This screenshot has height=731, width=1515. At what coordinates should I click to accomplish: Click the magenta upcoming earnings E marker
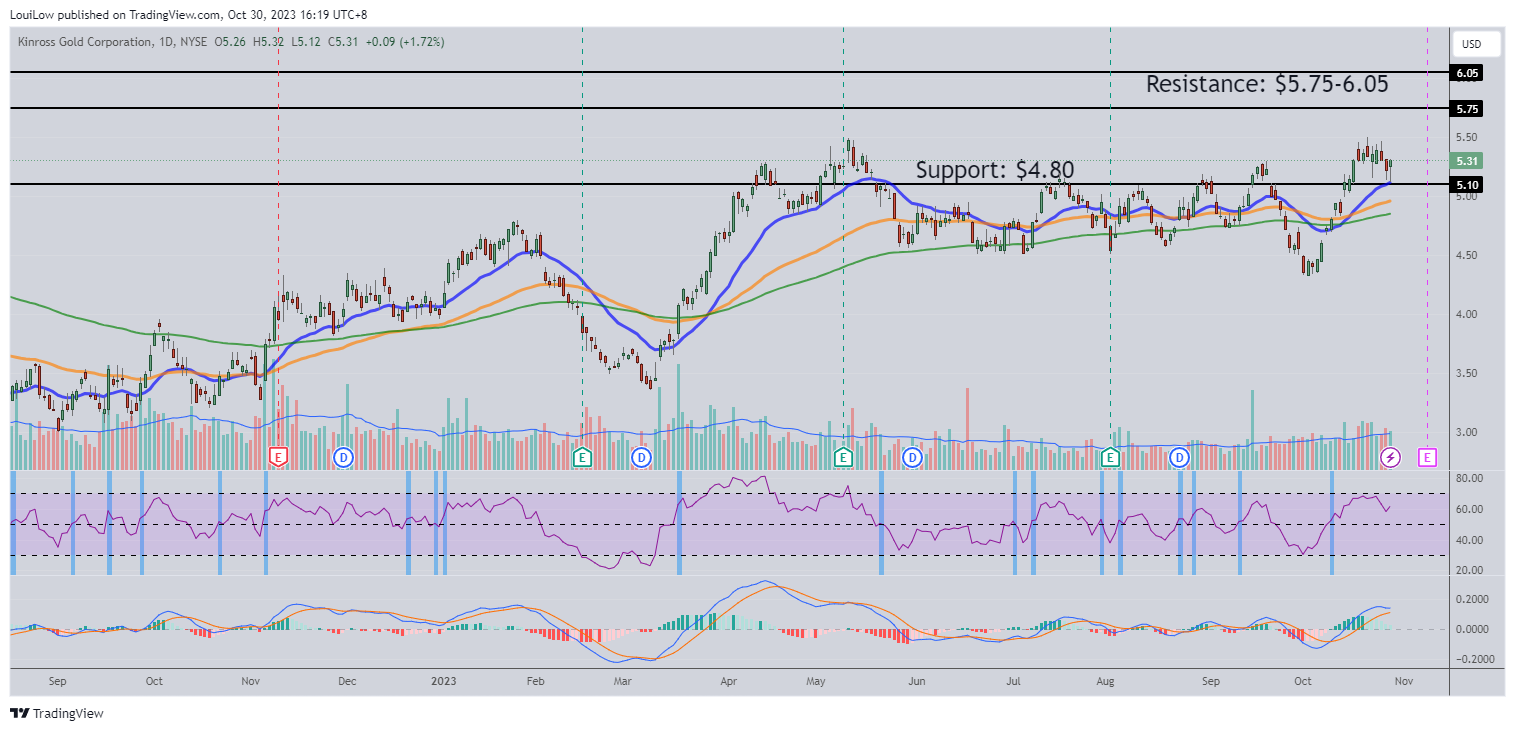(x=1427, y=457)
